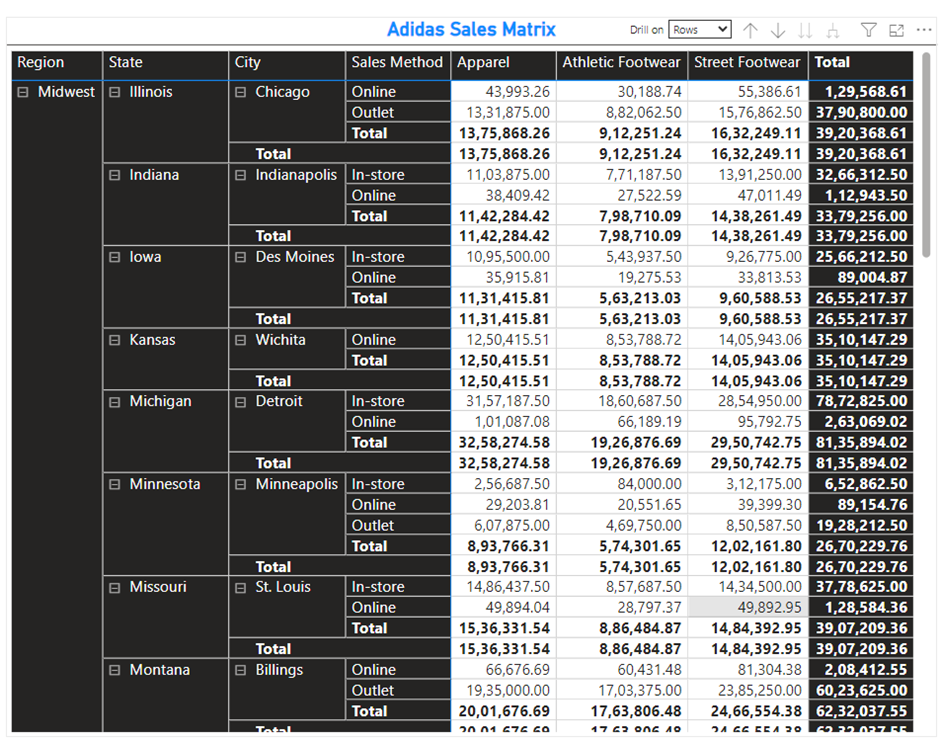Collapse the Illinois state row

coord(115,92)
